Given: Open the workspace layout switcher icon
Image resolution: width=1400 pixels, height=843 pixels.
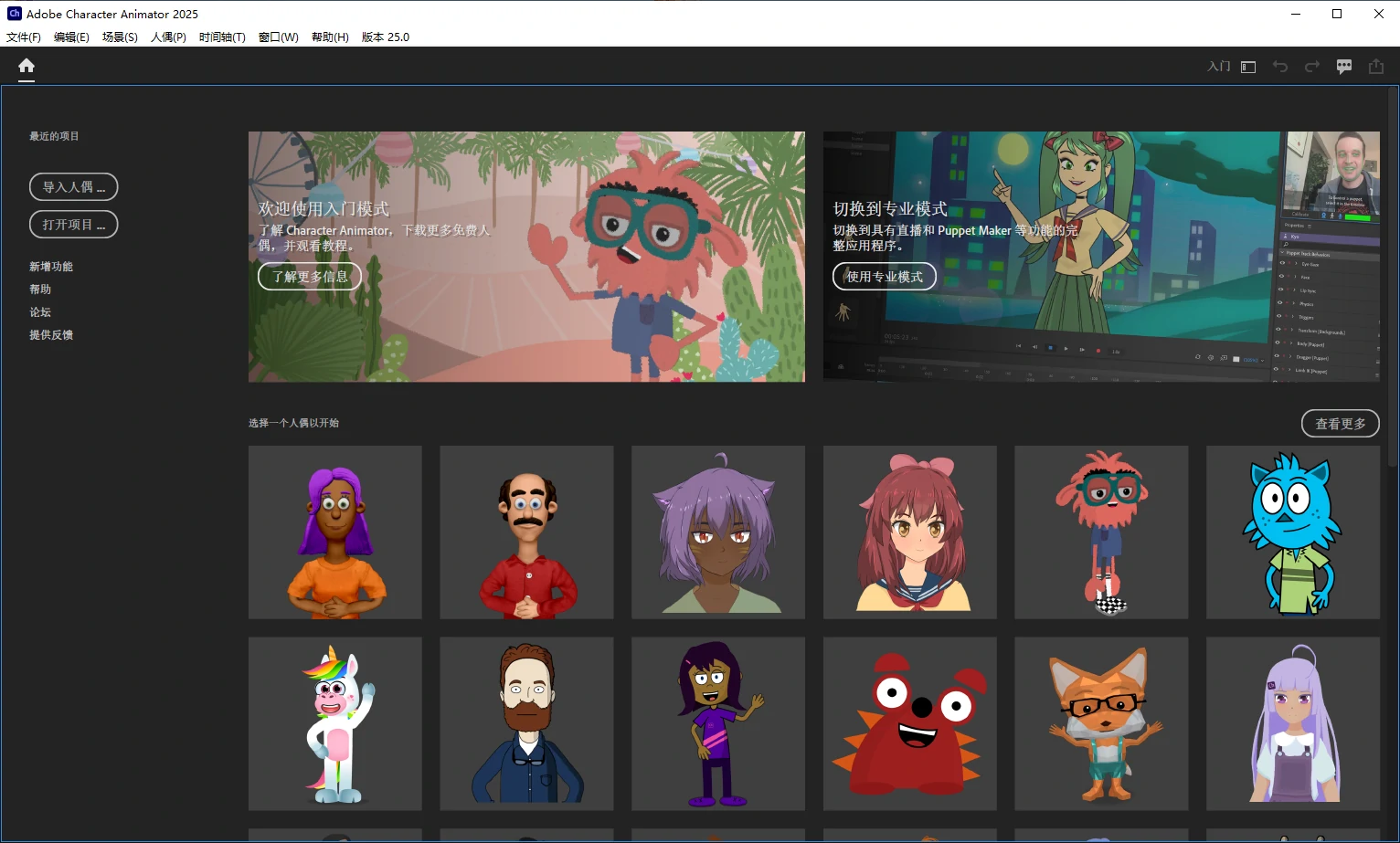Looking at the screenshot, I should 1247,66.
